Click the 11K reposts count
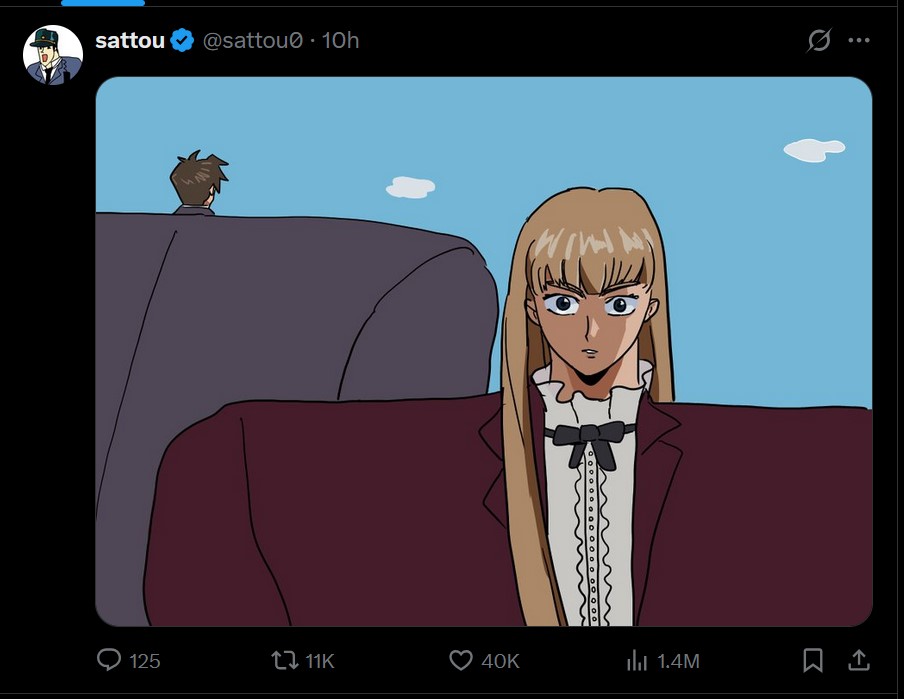 point(320,661)
